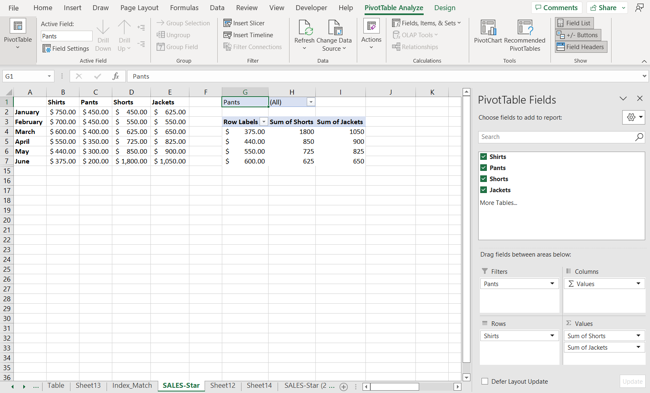The height and width of the screenshot is (393, 650).
Task: Insert a PivotChart
Action: [488, 32]
